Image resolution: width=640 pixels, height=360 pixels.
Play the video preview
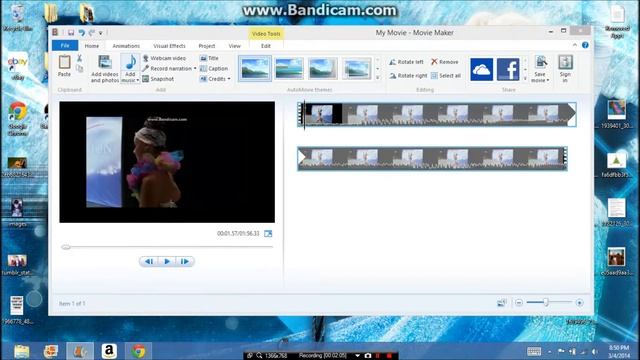click(167, 261)
